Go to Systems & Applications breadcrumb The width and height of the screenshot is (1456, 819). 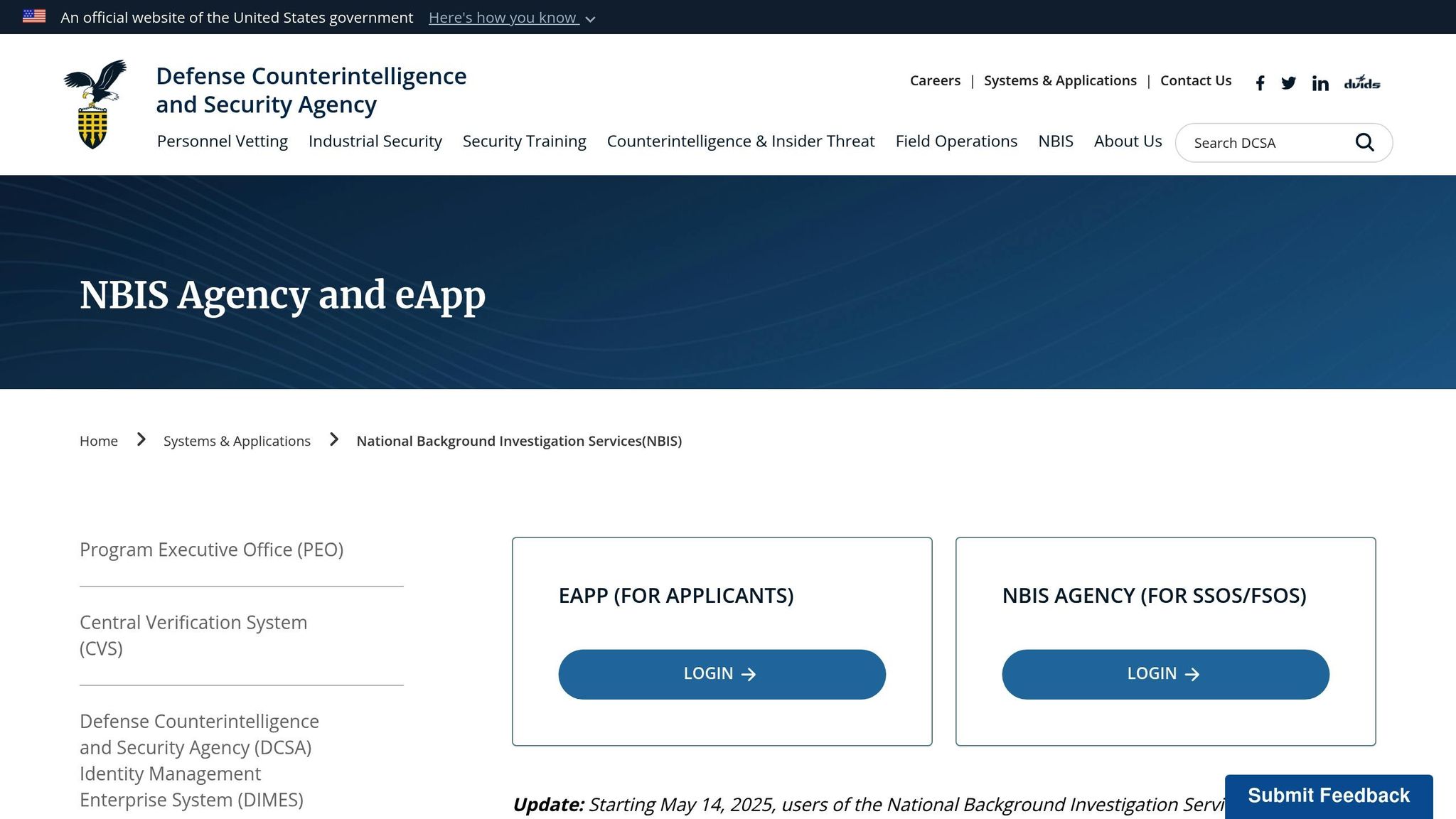point(237,441)
